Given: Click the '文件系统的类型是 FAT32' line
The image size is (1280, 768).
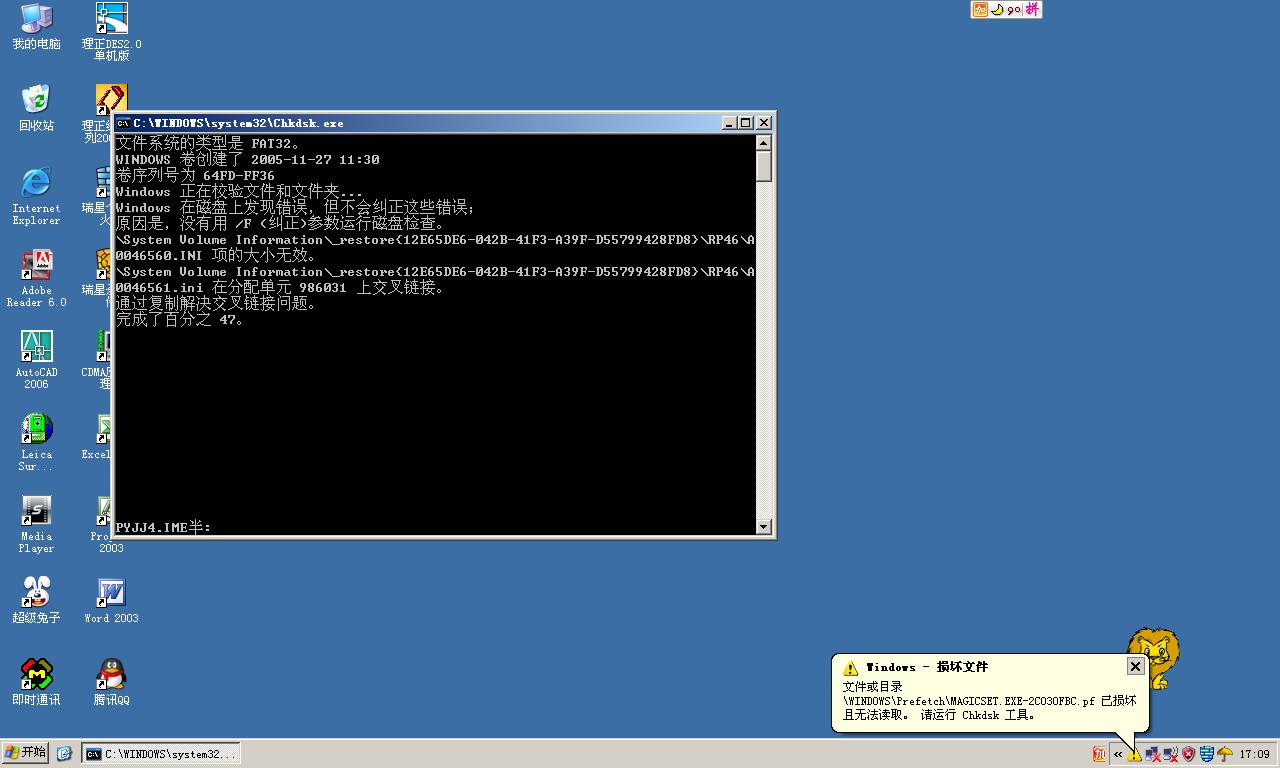Looking at the screenshot, I should pyautogui.click(x=208, y=144).
